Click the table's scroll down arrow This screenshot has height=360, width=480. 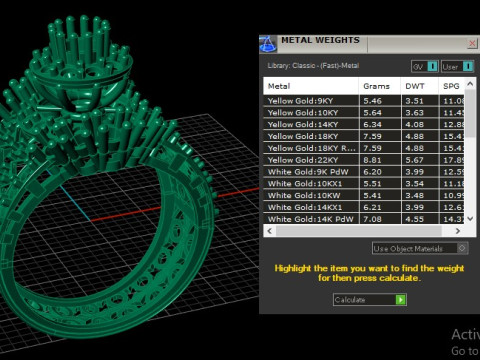tap(470, 219)
